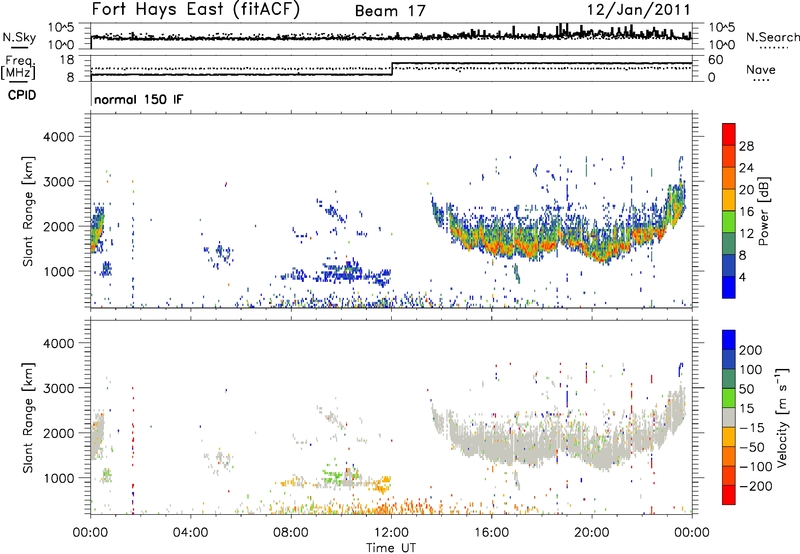Click the '4000' tick on the power panel
The width and height of the screenshot is (800, 554).
58,137
